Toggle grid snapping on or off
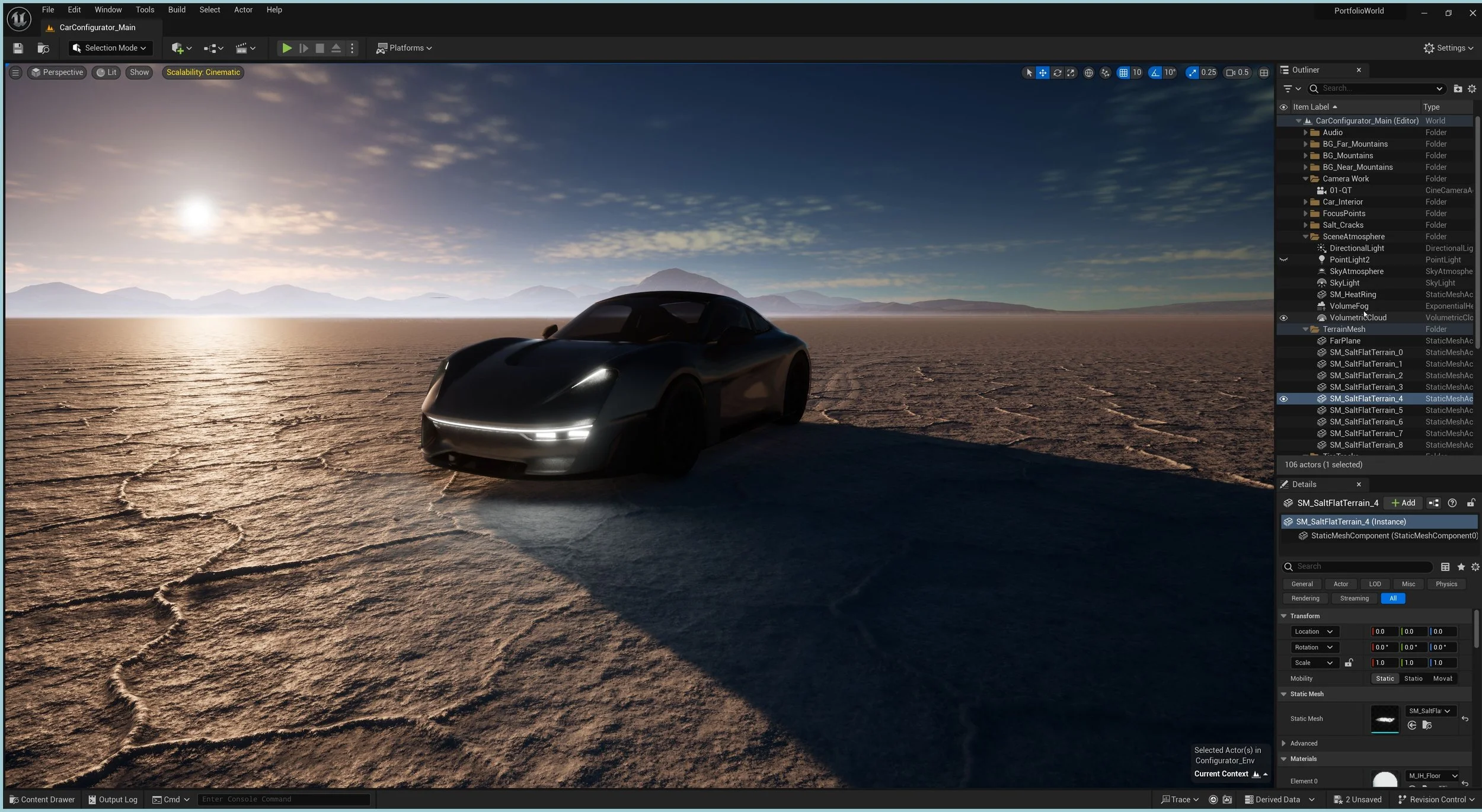The image size is (1482, 812). pyautogui.click(x=1123, y=72)
